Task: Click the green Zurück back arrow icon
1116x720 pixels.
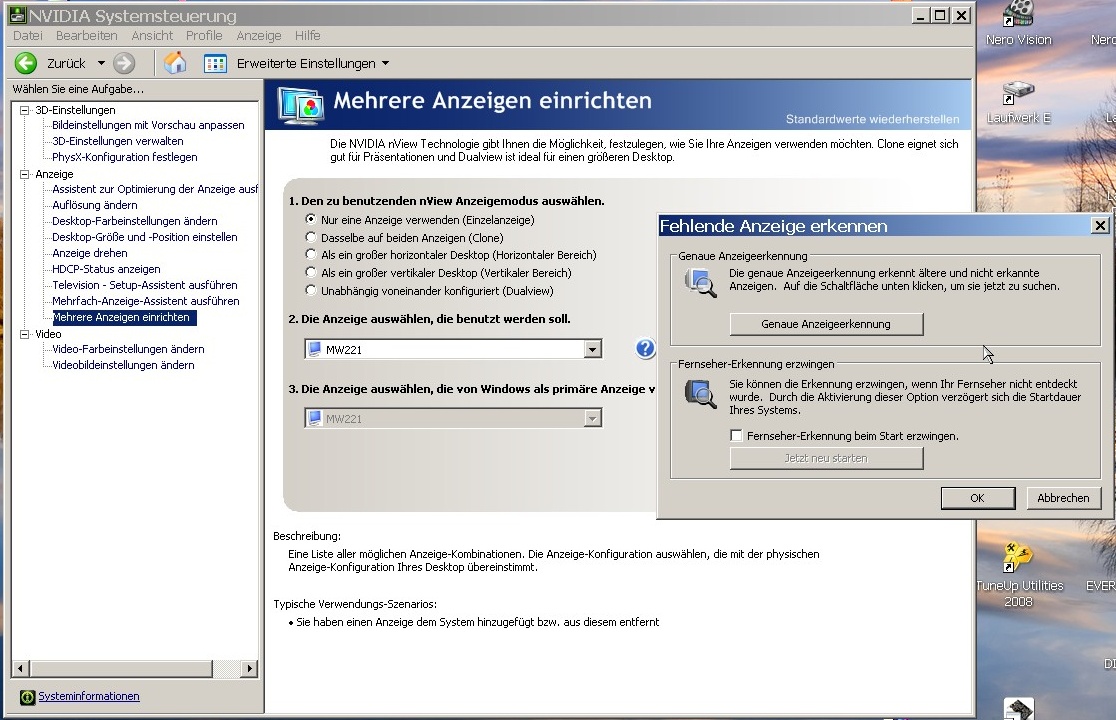Action: pyautogui.click(x=26, y=63)
